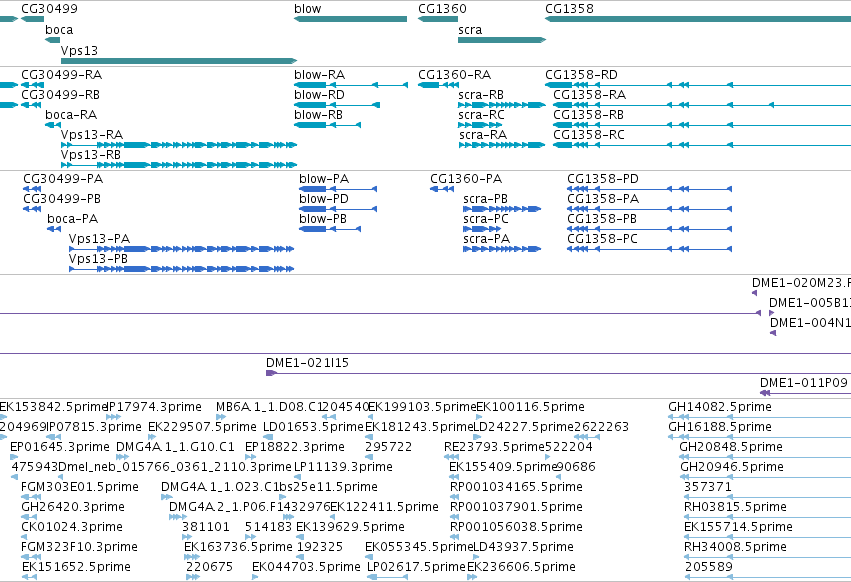Select protein label CG1358-PB
Image resolution: width=851 pixels, height=582 pixels.
pos(602,219)
